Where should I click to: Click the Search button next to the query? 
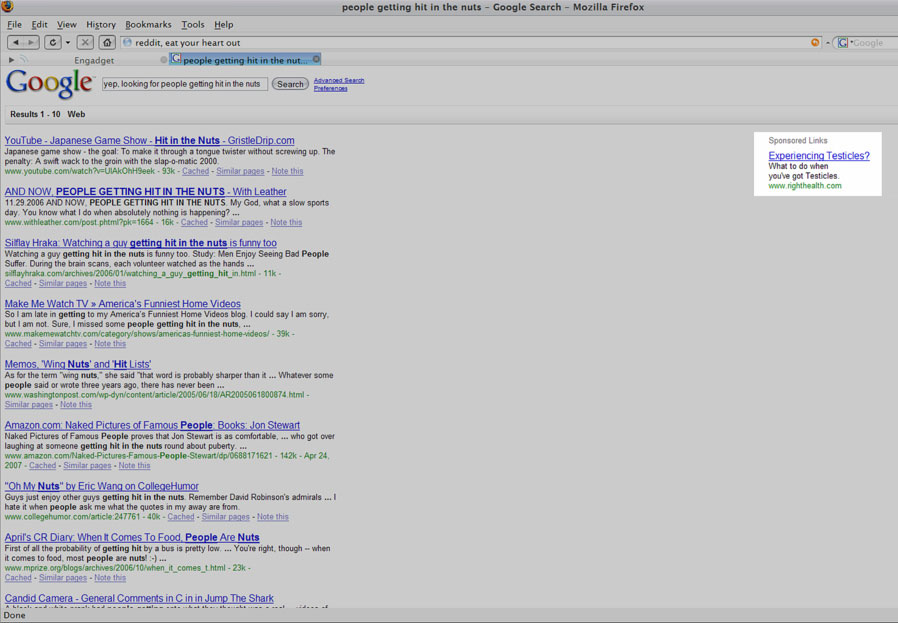pos(290,84)
